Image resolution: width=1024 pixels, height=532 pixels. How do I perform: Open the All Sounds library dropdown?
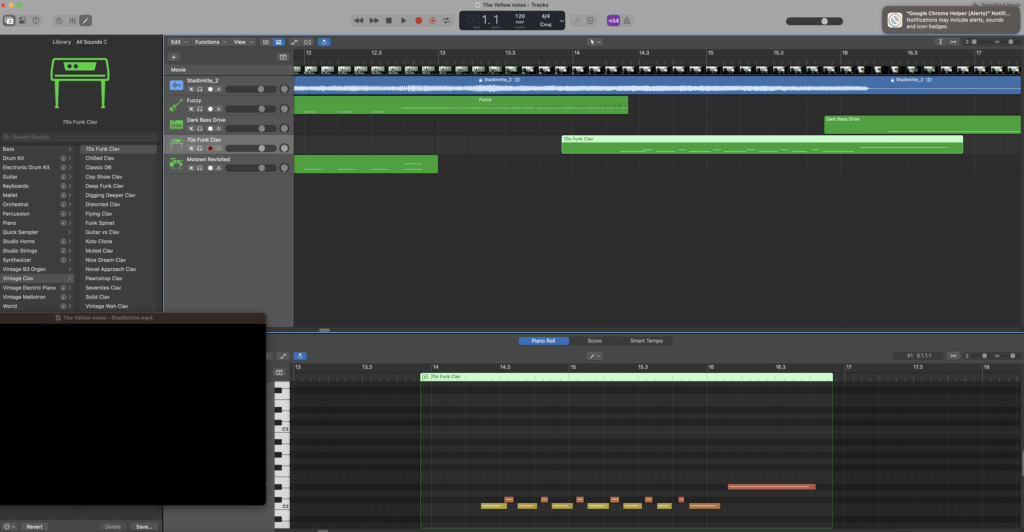pos(91,42)
